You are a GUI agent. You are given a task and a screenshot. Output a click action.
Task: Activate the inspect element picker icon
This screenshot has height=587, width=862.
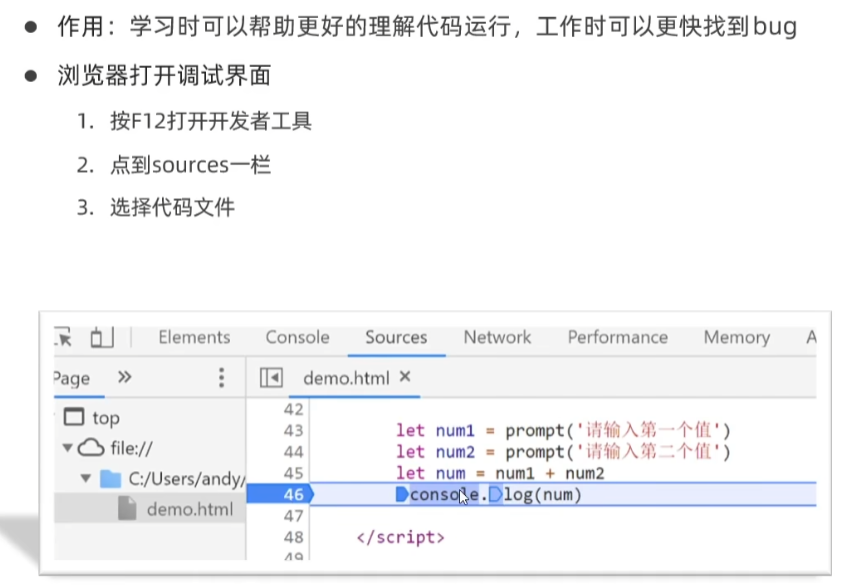click(x=64, y=337)
